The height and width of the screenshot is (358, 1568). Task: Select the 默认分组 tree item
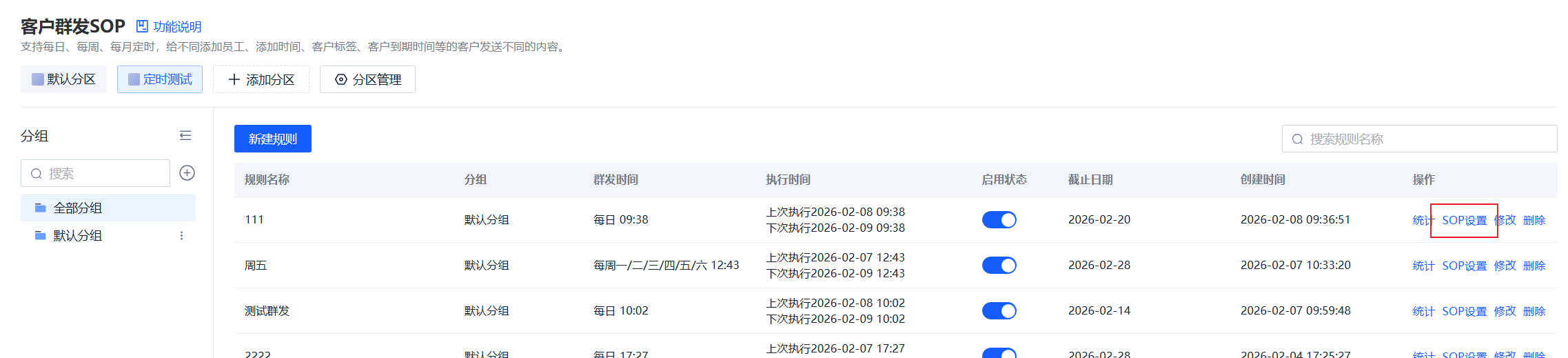pos(77,236)
